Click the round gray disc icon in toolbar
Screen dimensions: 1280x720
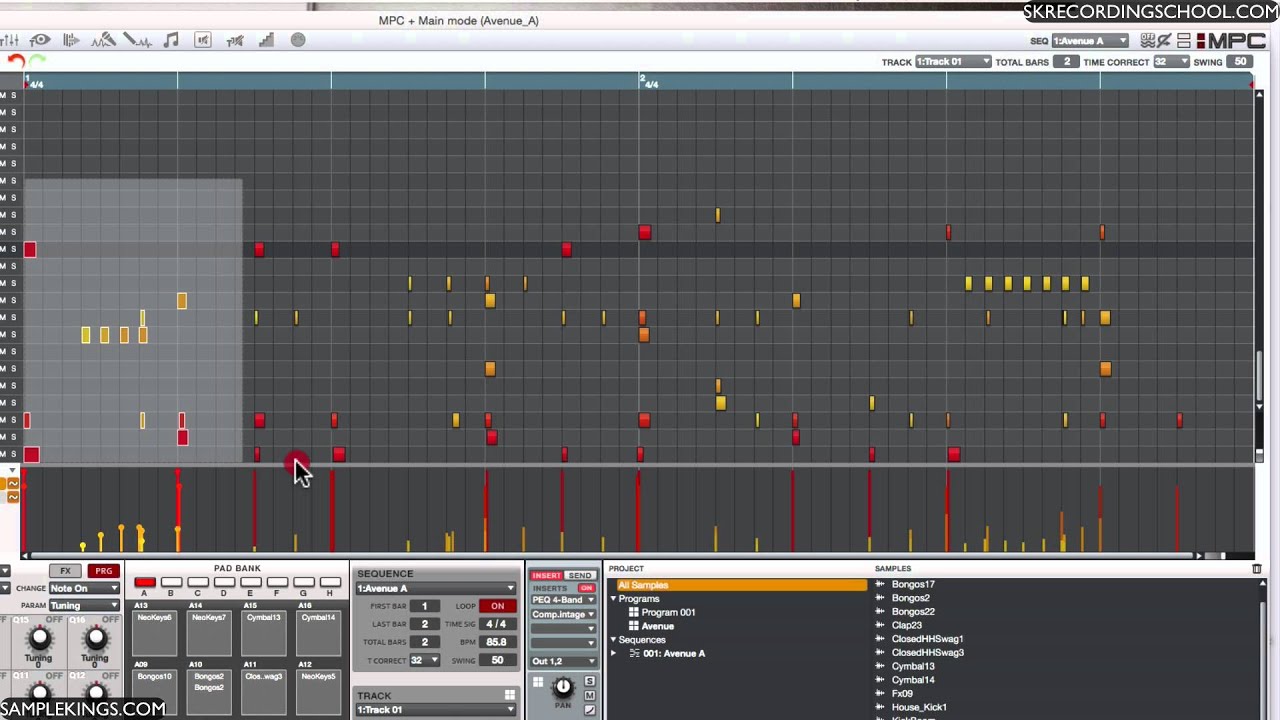[x=298, y=40]
